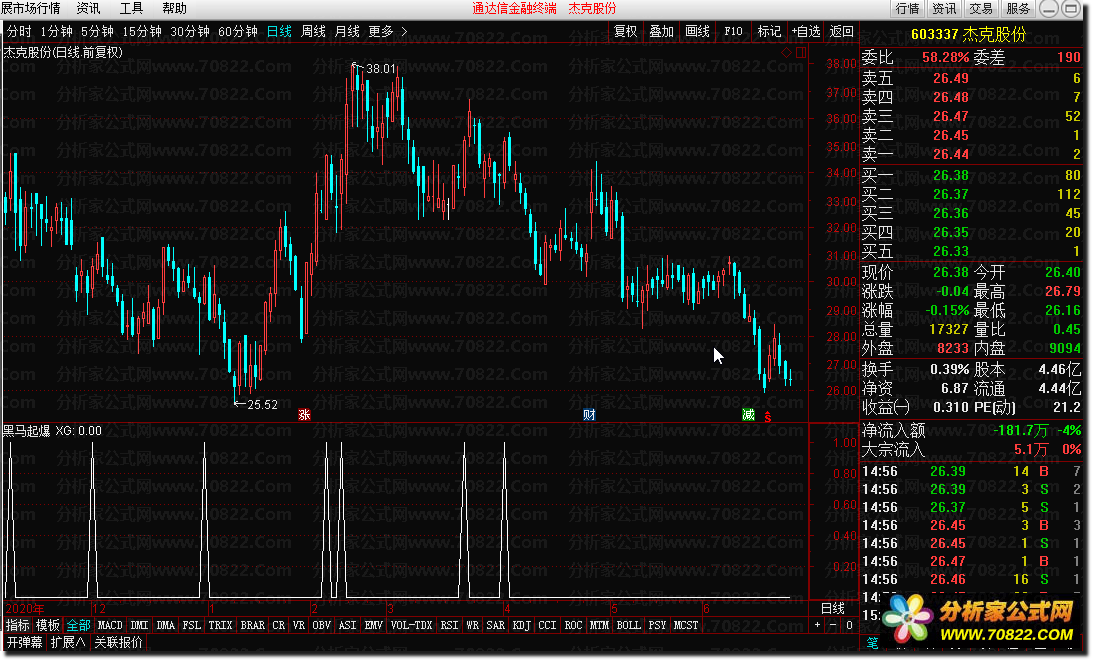Click the 画线 drawing button
This screenshot has width=1093, height=660.
pyautogui.click(x=697, y=31)
